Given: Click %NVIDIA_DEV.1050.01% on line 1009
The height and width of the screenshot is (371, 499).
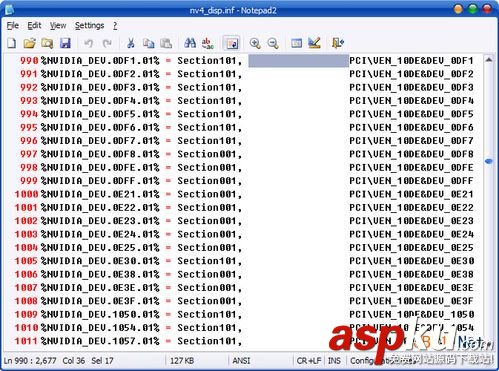Looking at the screenshot, I should click(x=100, y=314).
